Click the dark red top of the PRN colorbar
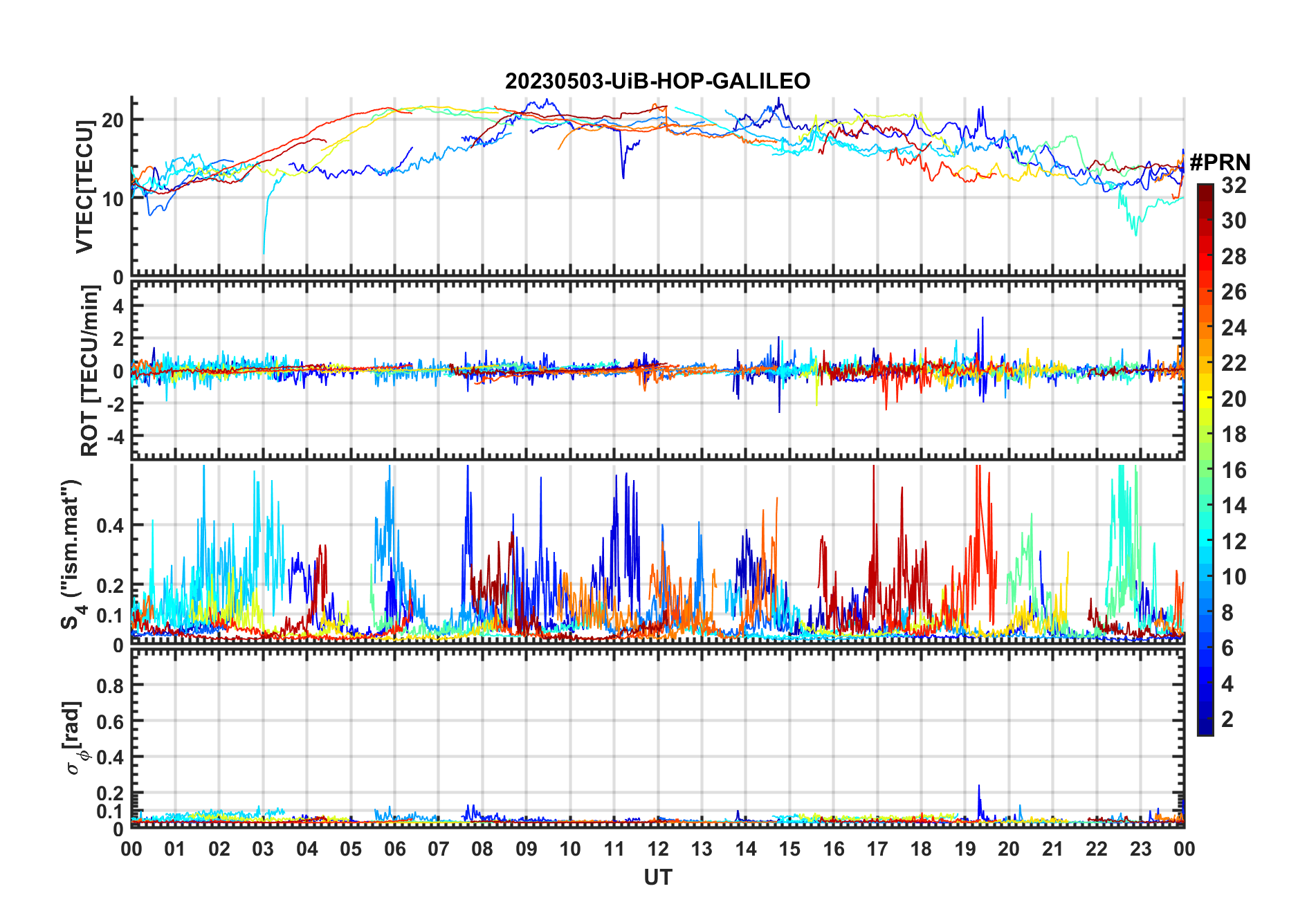1316x920 pixels. pyautogui.click(x=1205, y=190)
